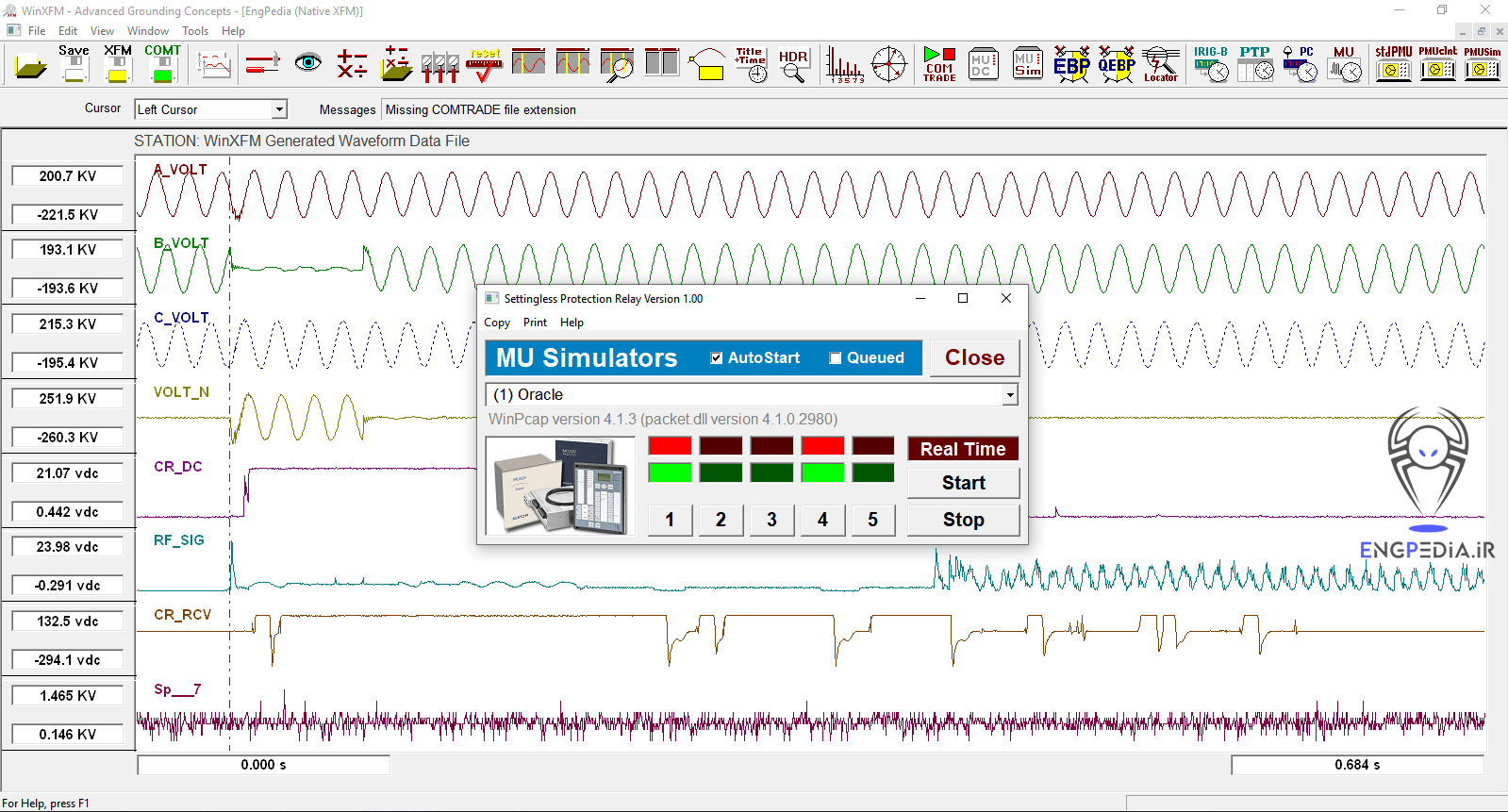Image resolution: width=1508 pixels, height=812 pixels.
Task: Click the HDR magnifier icon
Action: 793,65
